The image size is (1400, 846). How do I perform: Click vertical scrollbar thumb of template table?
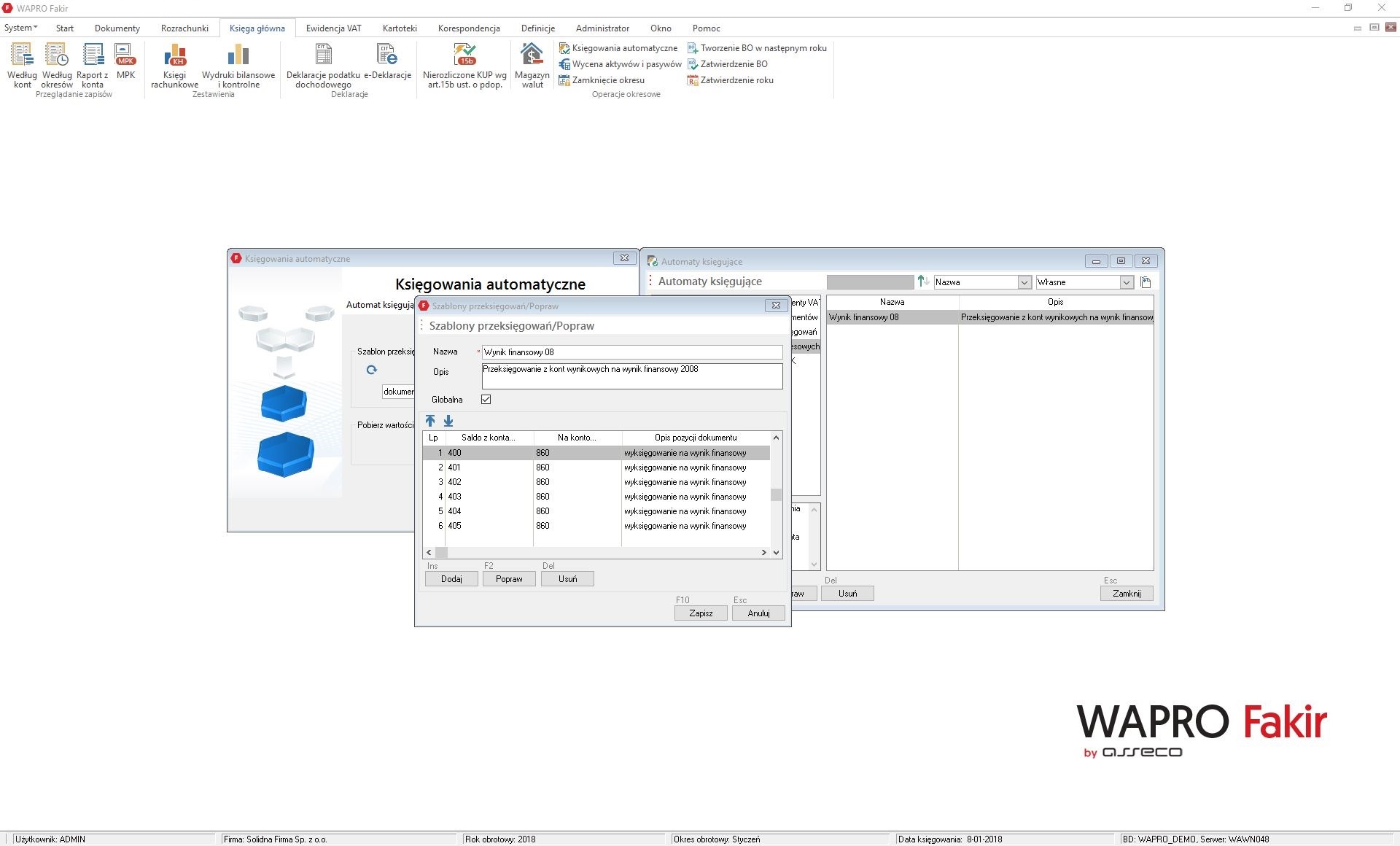point(776,494)
